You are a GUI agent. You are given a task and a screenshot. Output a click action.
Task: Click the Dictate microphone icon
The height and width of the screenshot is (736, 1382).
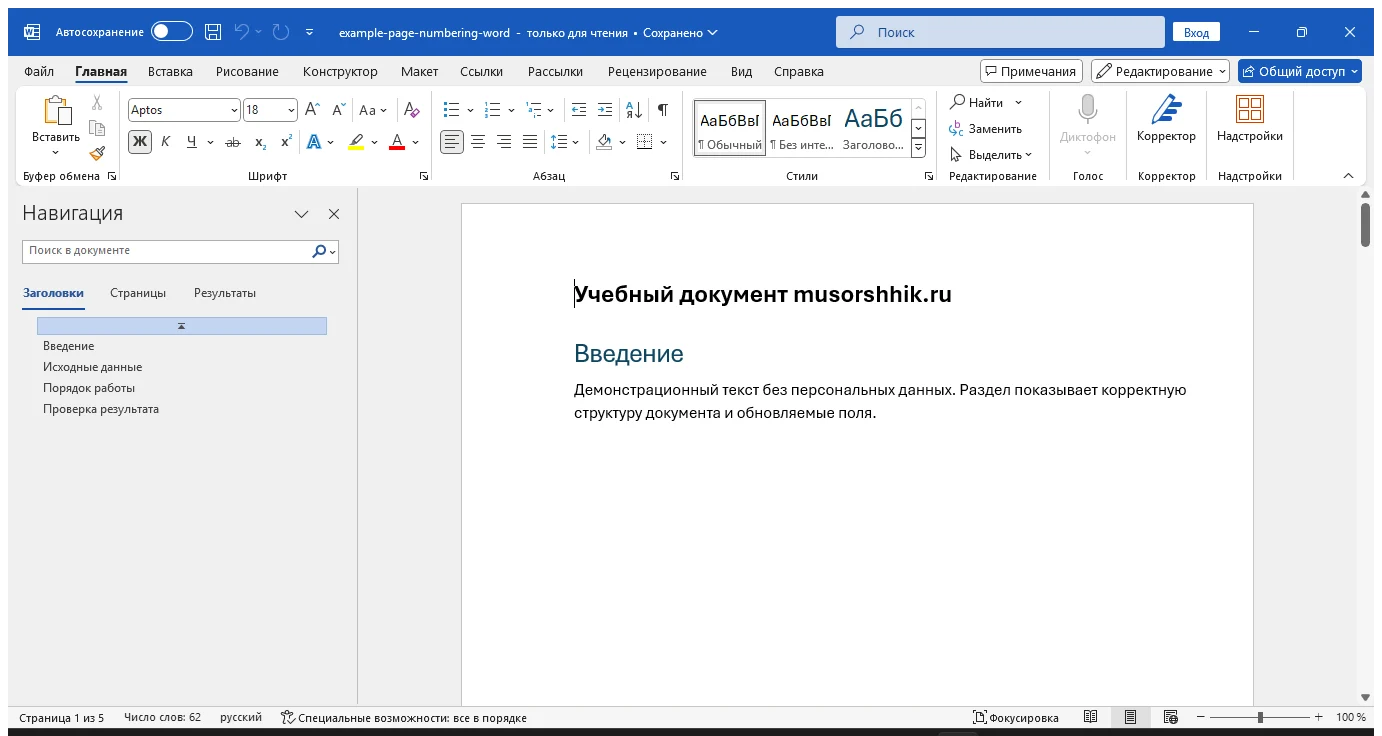click(1088, 110)
